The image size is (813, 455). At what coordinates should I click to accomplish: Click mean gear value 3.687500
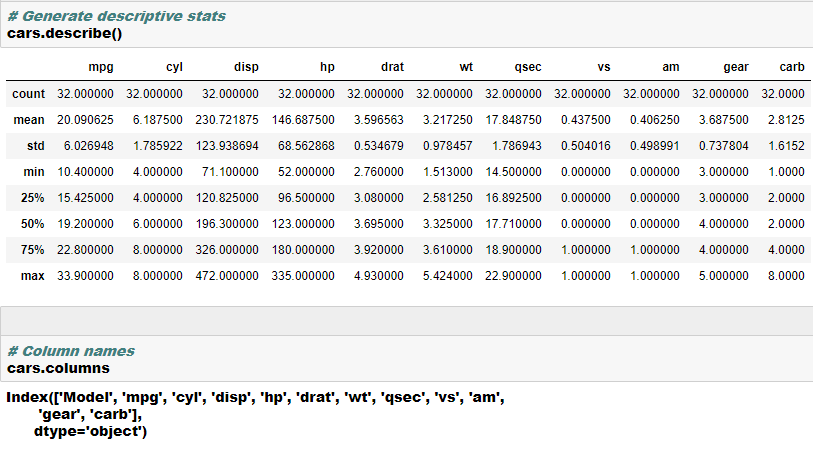tap(724, 120)
